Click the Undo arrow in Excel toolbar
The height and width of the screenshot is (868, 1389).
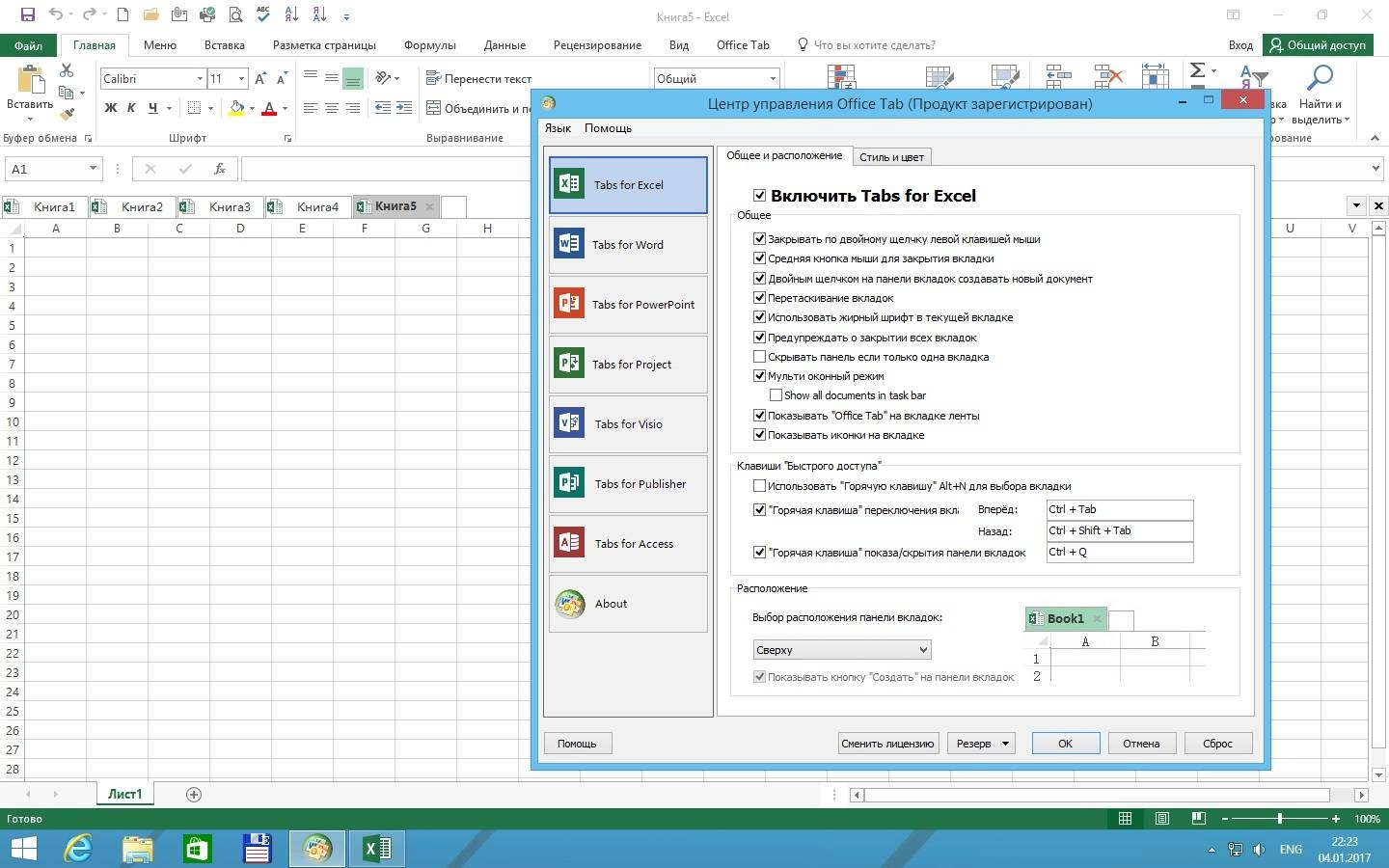[x=55, y=15]
